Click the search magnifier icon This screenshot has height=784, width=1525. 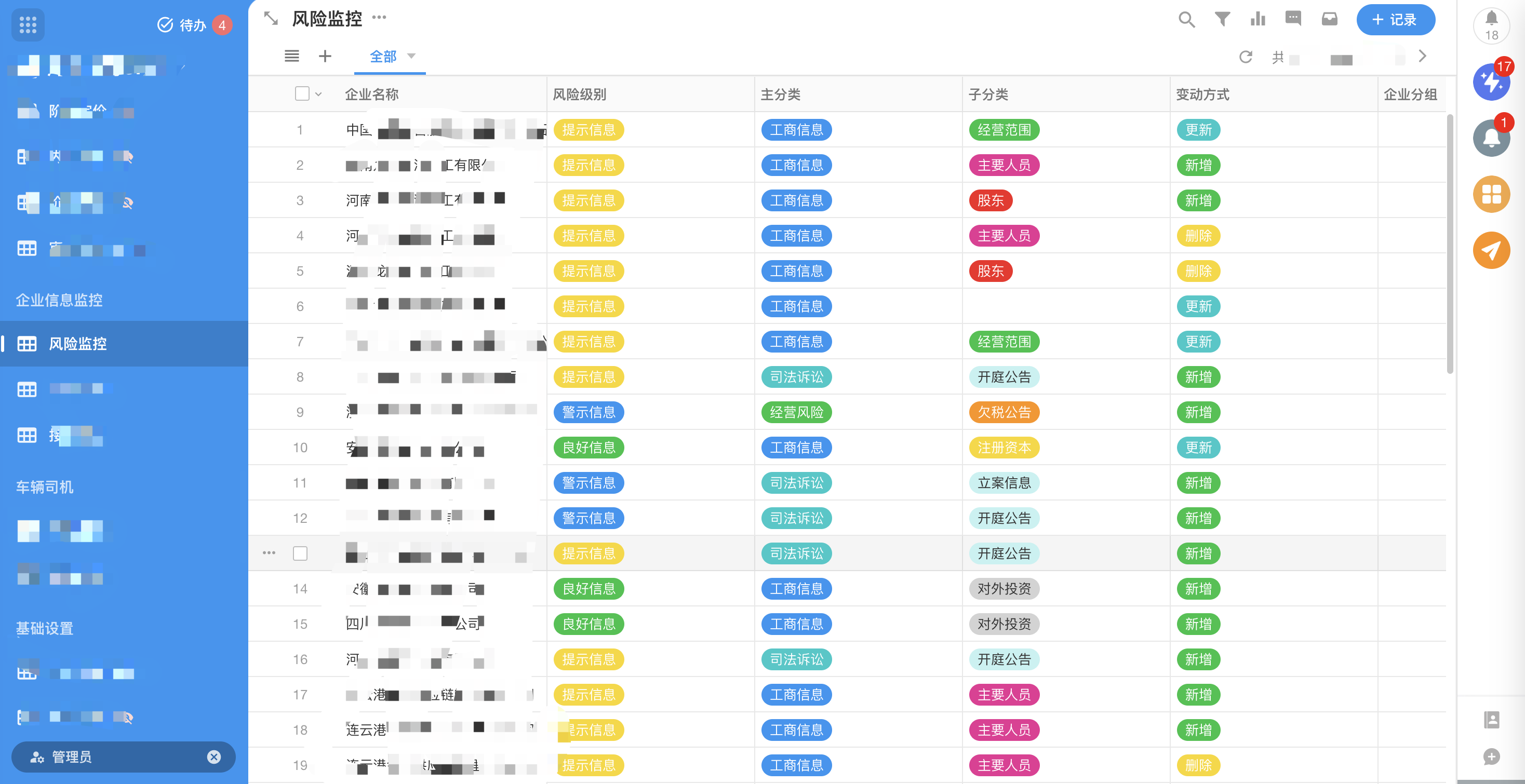(x=1186, y=20)
